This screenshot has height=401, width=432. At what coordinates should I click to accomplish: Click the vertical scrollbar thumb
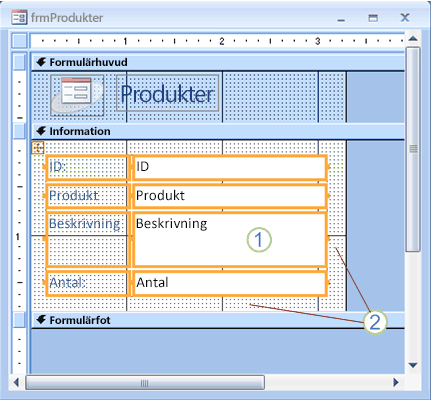(413, 149)
